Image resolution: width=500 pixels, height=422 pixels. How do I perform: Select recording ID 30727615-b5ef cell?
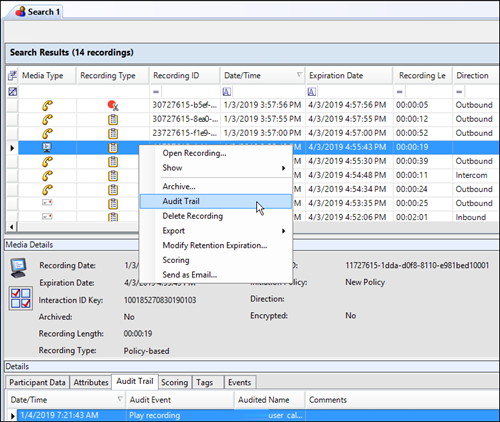(185, 105)
